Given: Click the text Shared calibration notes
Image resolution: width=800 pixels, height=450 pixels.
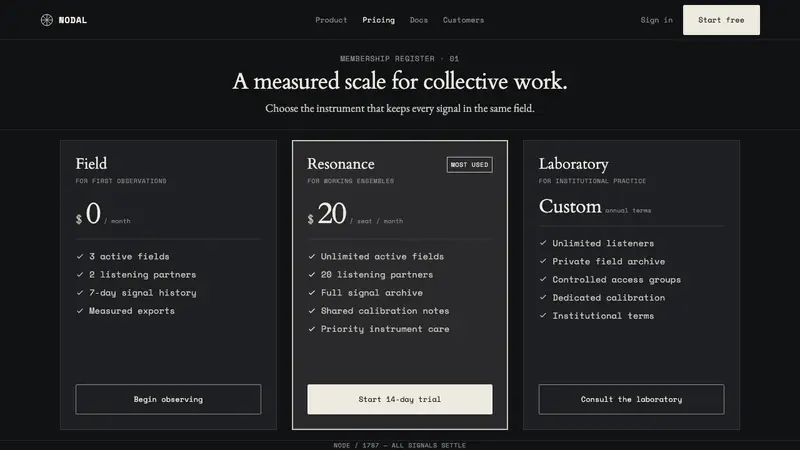Looking at the screenshot, I should [x=385, y=311].
